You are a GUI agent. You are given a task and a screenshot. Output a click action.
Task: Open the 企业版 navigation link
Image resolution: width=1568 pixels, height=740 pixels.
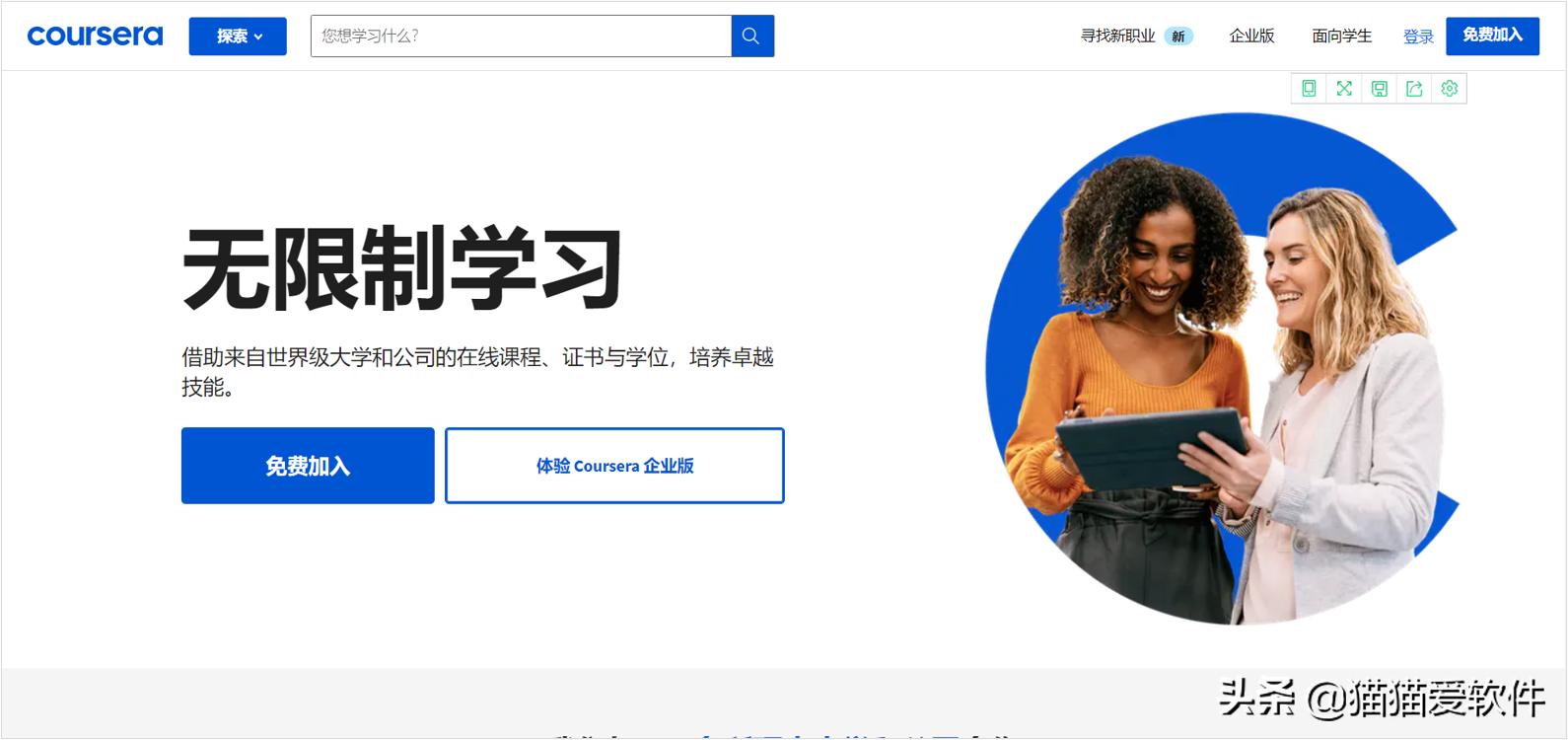(x=1251, y=36)
